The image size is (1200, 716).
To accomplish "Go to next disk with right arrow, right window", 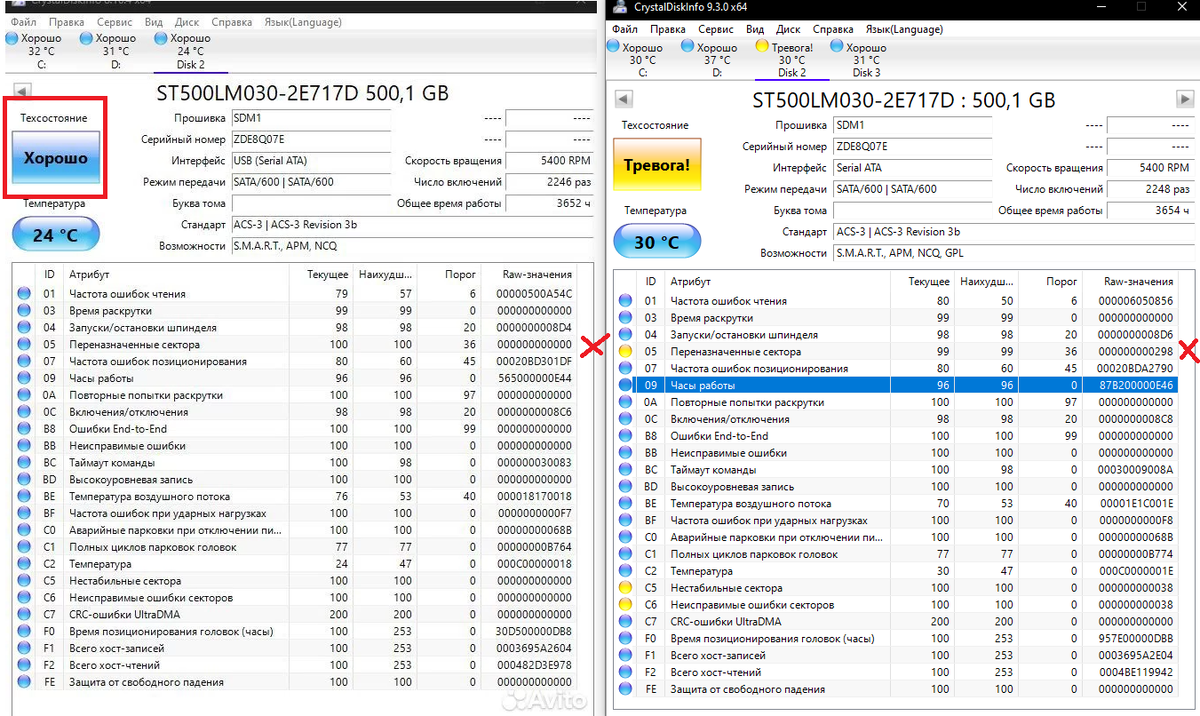I will 1185,99.
